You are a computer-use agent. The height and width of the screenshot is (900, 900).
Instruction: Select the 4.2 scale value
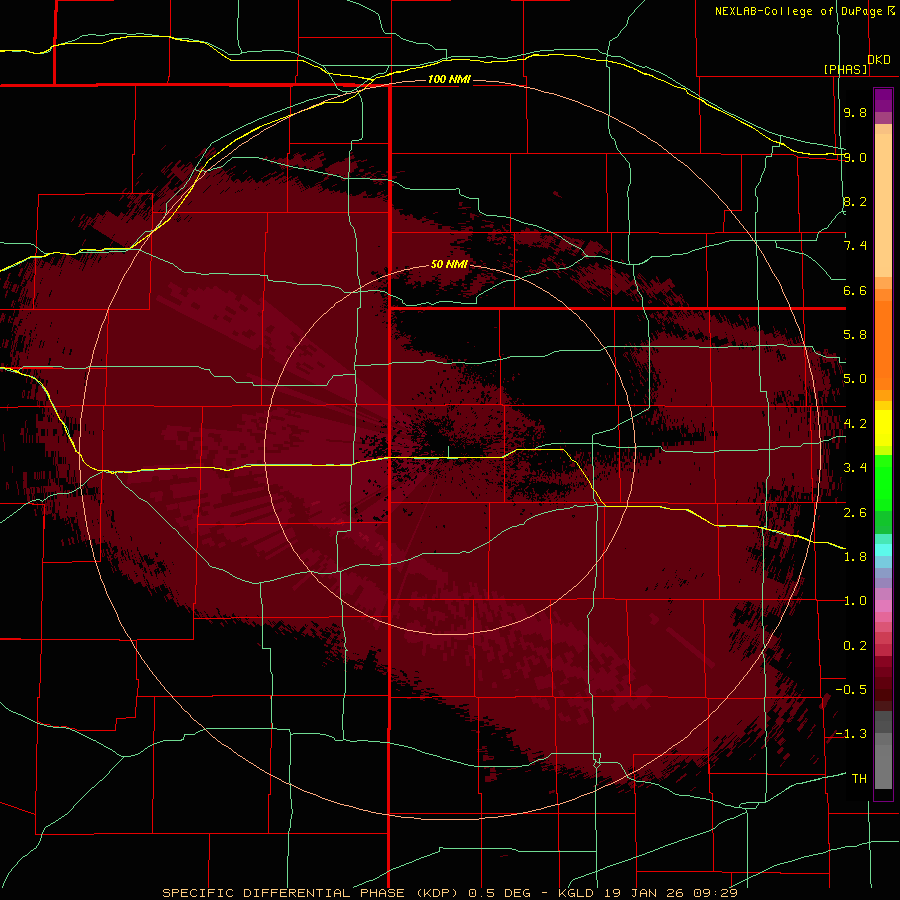(855, 424)
